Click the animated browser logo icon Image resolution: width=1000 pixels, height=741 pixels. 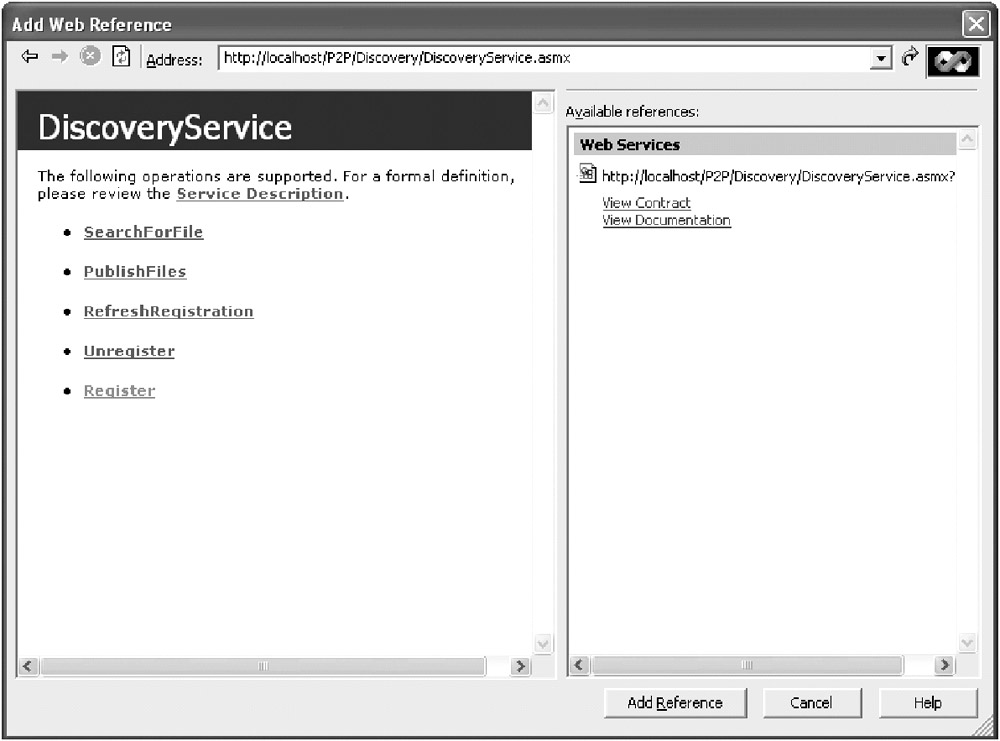point(951,59)
